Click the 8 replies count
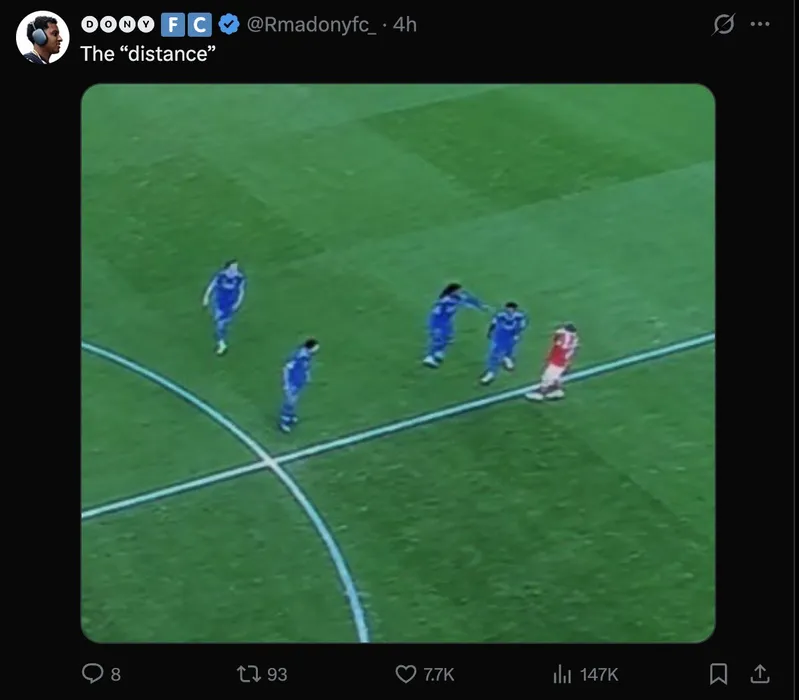 pyautogui.click(x=115, y=675)
